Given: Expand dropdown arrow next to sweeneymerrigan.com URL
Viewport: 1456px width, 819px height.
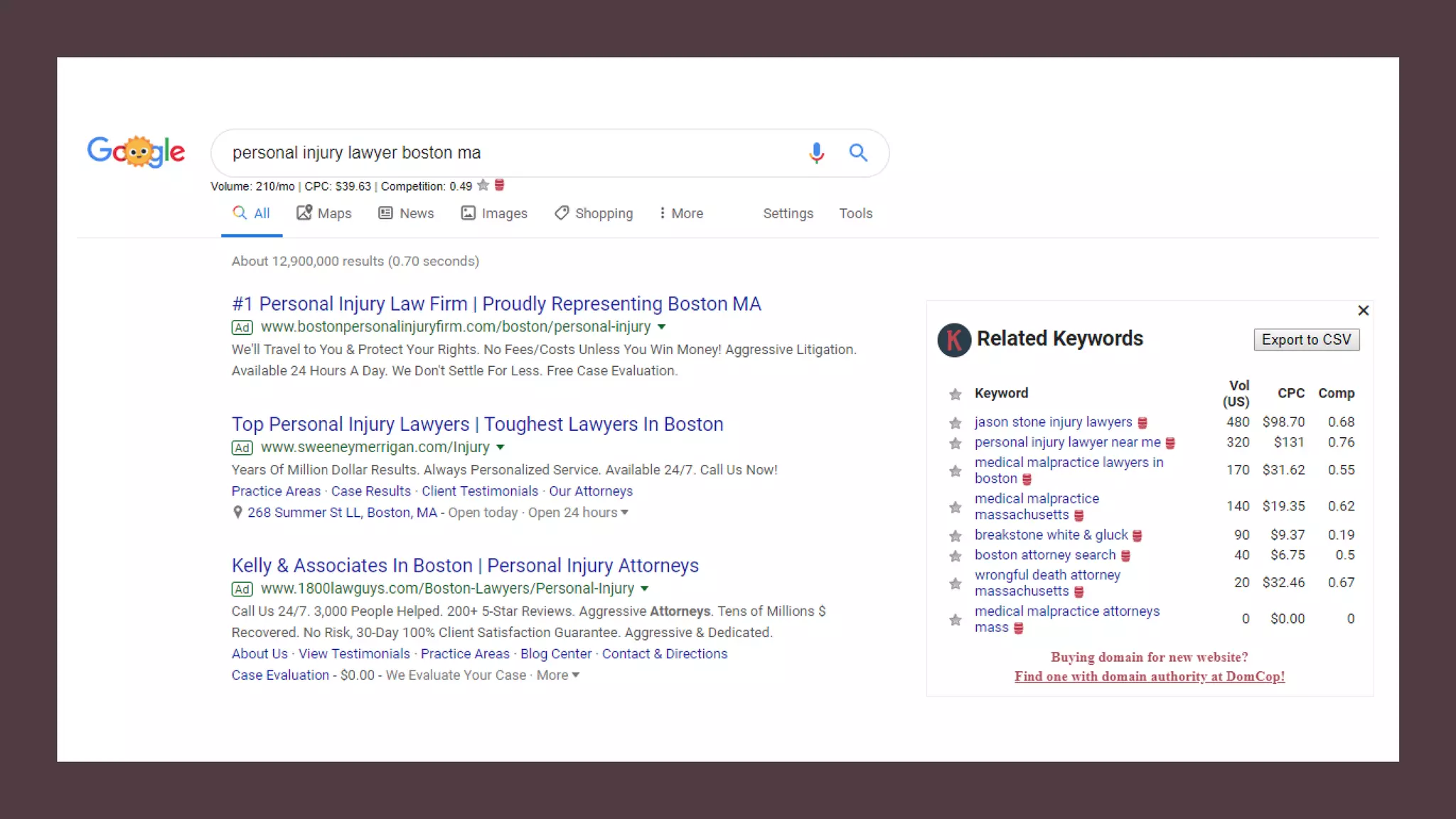Looking at the screenshot, I should 500,448.
